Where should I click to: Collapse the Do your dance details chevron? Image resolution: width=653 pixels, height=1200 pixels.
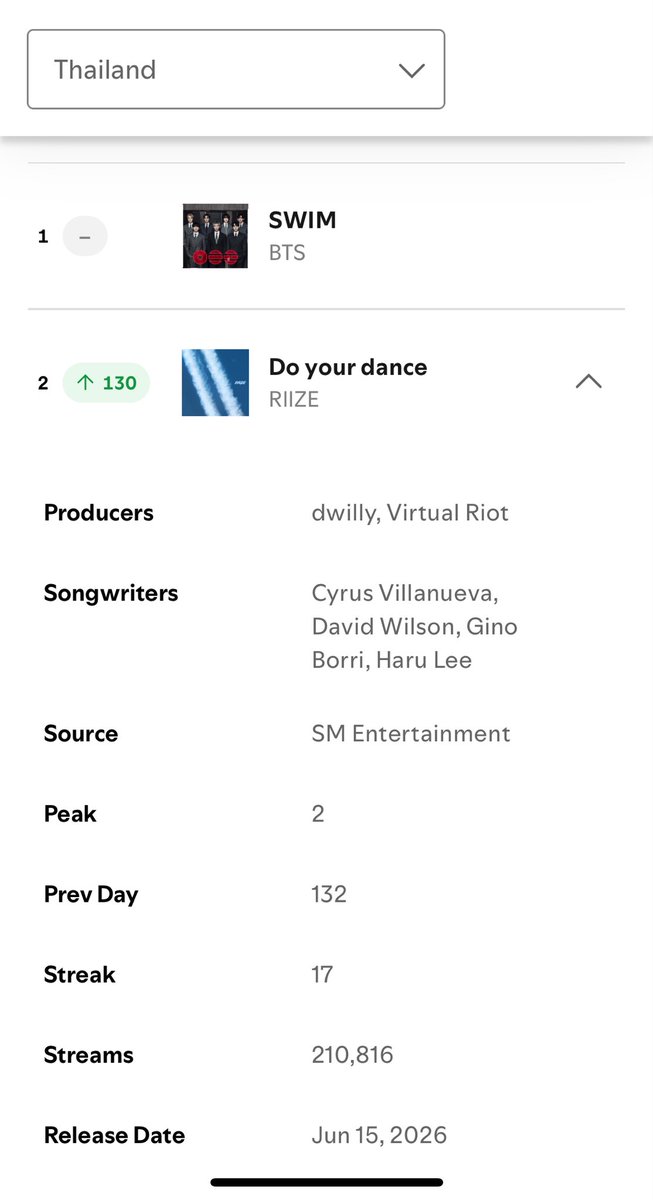[589, 381]
